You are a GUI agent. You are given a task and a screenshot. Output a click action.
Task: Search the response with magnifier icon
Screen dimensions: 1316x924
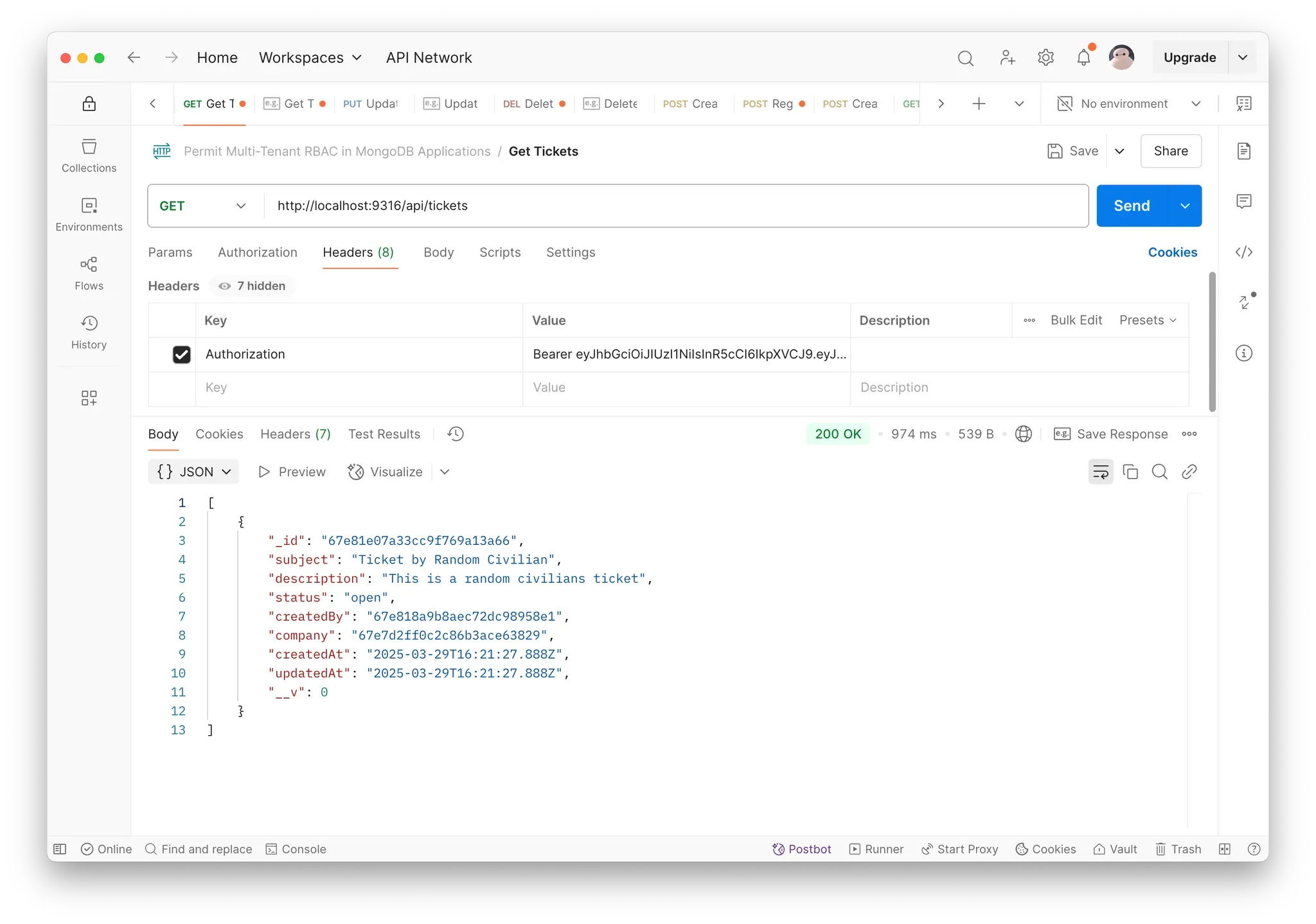coord(1159,472)
